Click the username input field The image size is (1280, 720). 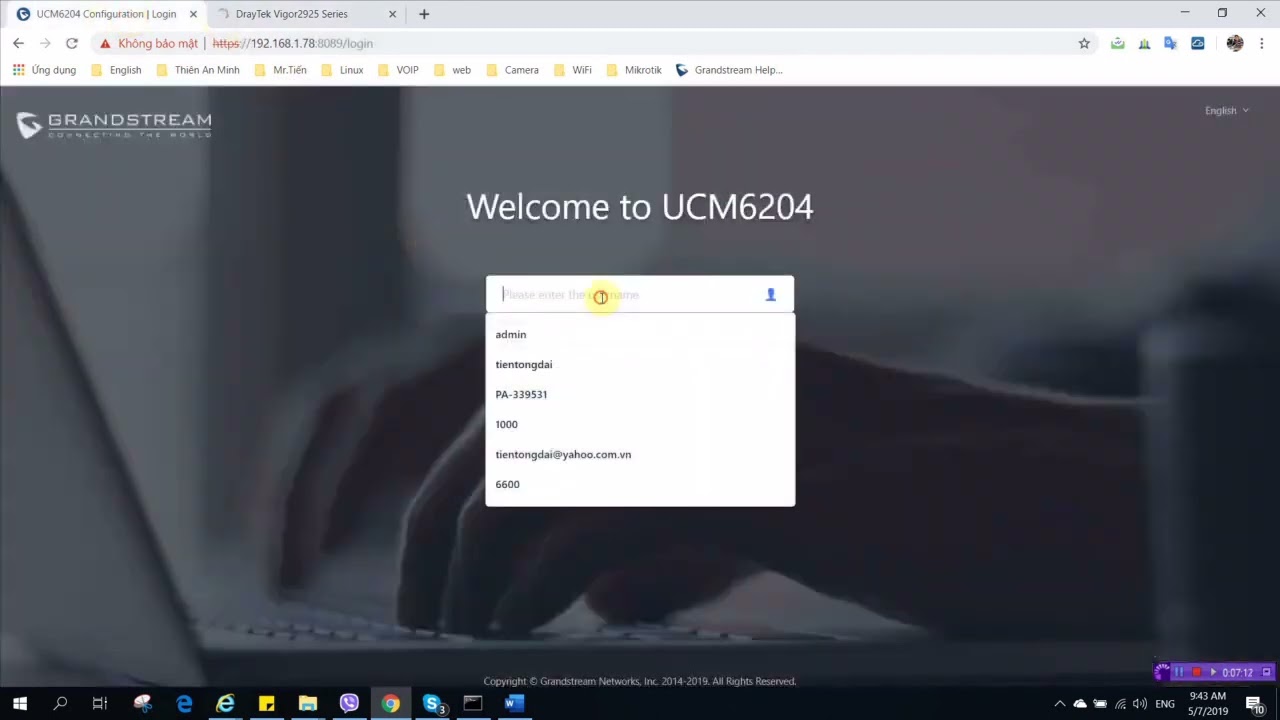(640, 294)
